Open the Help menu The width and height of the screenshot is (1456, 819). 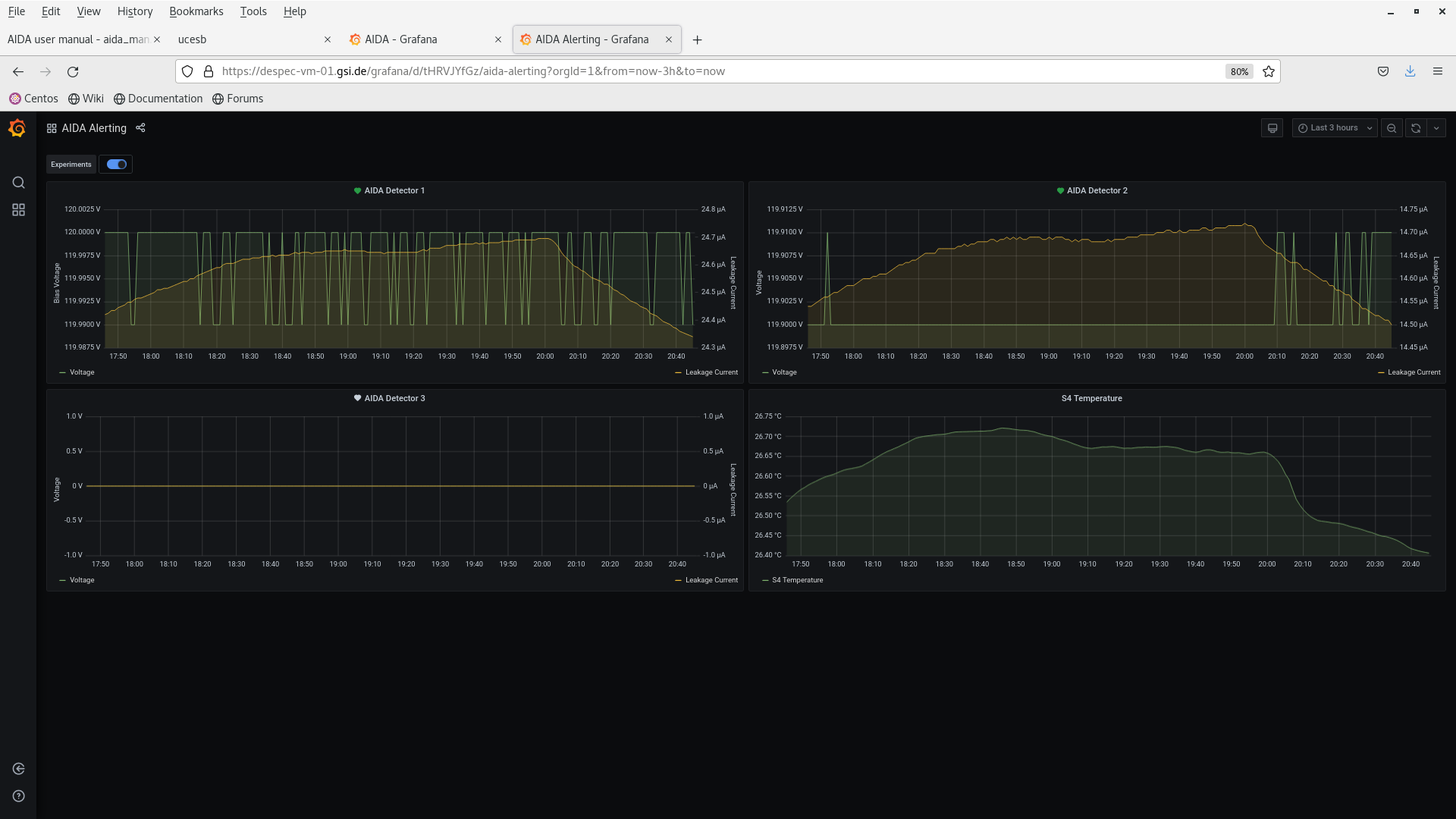(295, 11)
